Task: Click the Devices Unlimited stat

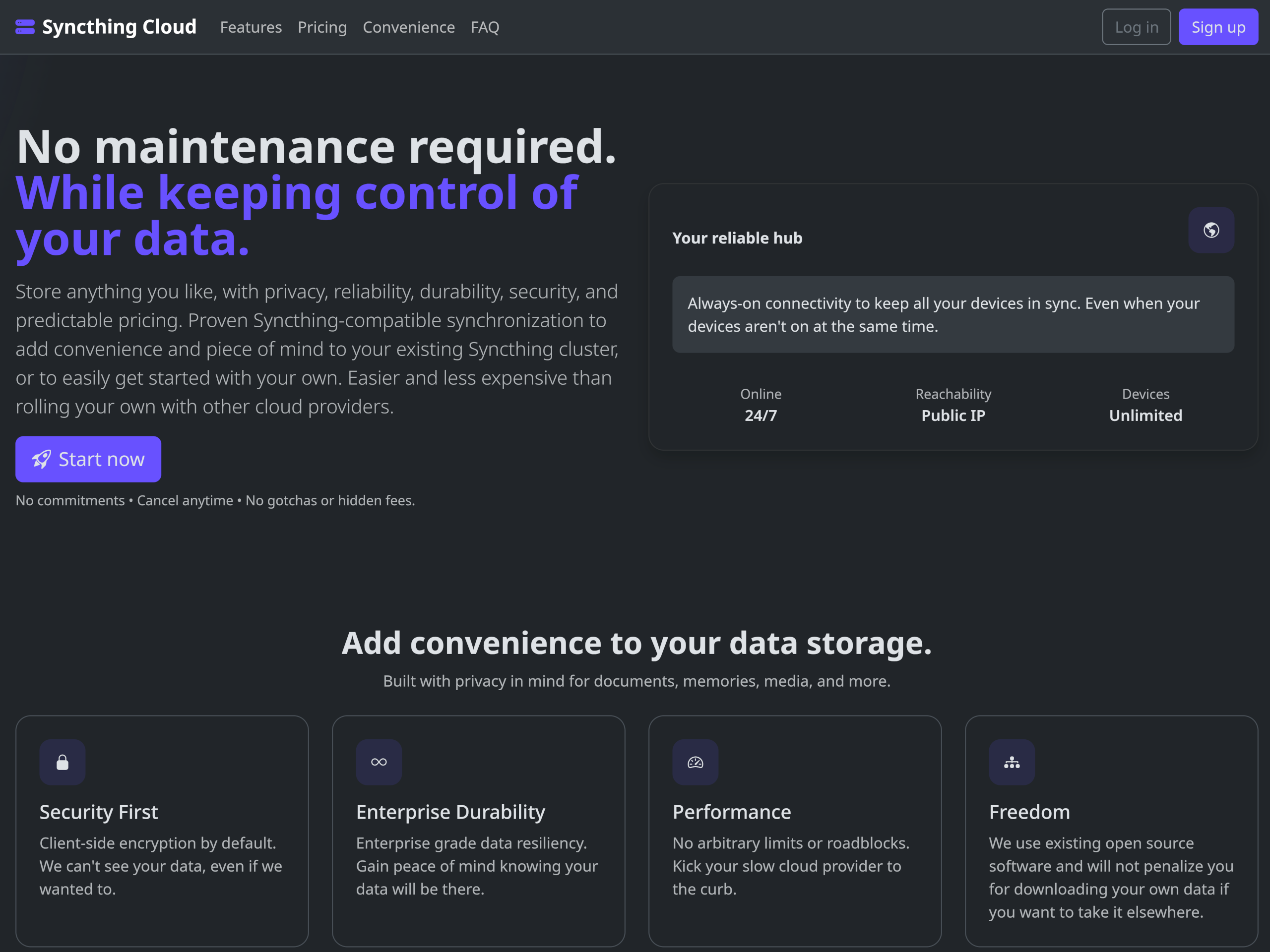Action: click(x=1145, y=405)
